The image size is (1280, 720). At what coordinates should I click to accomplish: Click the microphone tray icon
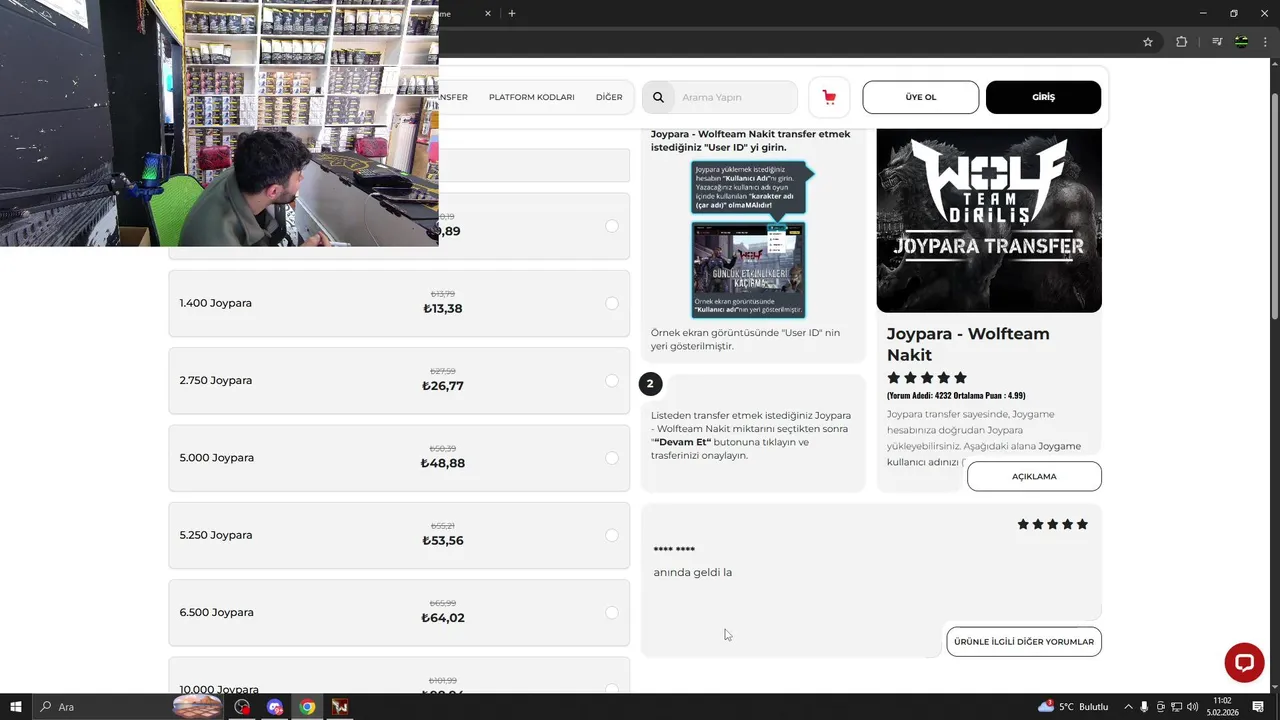pyautogui.click(x=1145, y=707)
